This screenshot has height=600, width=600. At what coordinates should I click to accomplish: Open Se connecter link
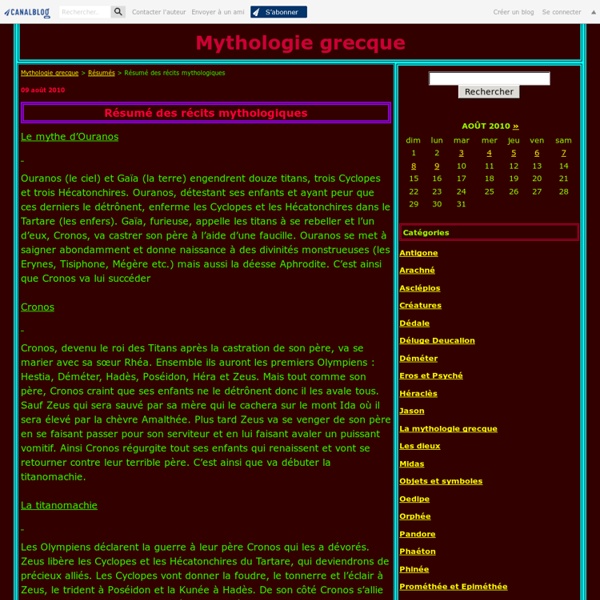[x=561, y=12]
